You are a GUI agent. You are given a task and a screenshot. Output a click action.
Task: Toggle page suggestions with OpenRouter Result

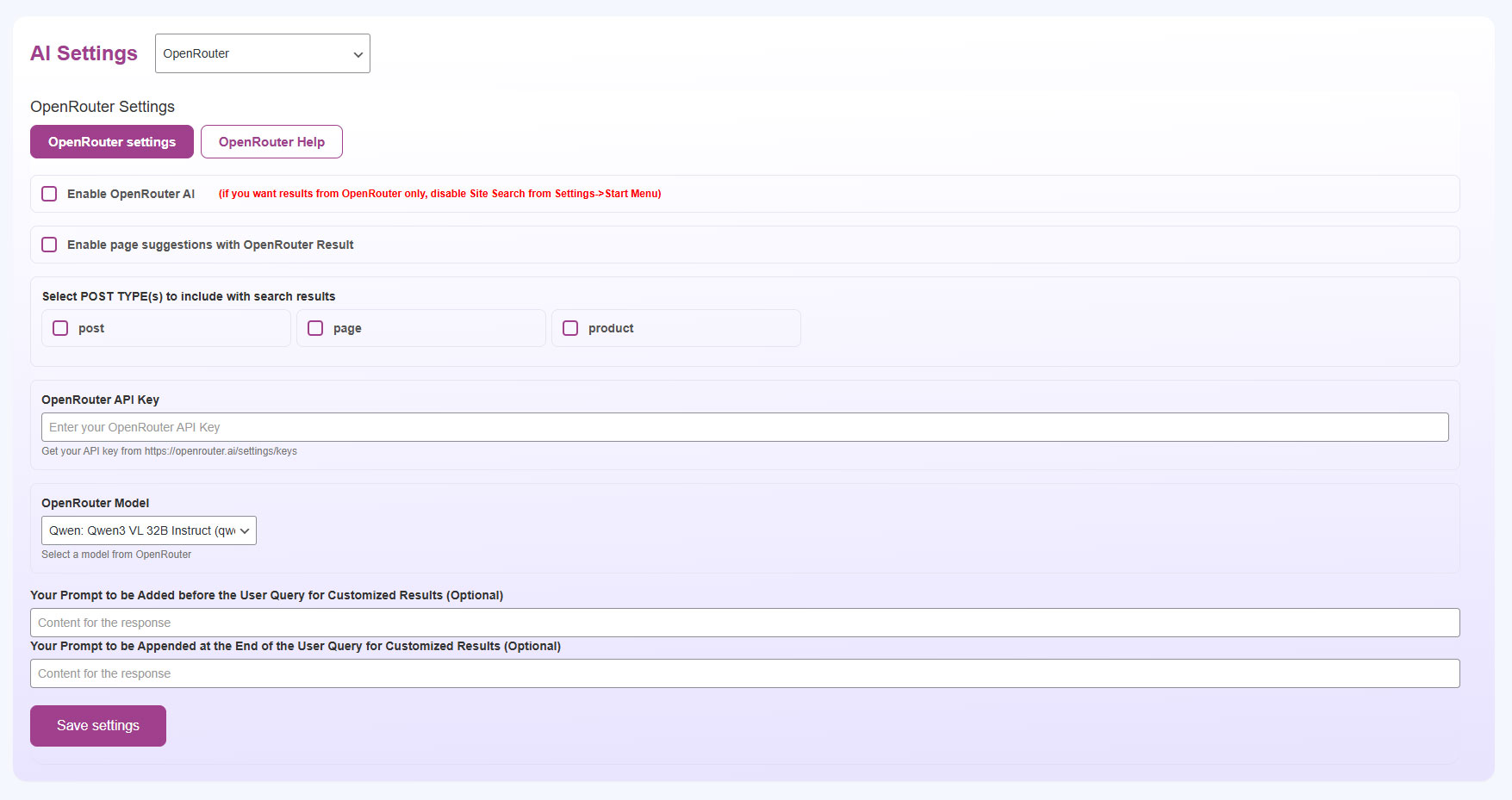[x=50, y=245]
